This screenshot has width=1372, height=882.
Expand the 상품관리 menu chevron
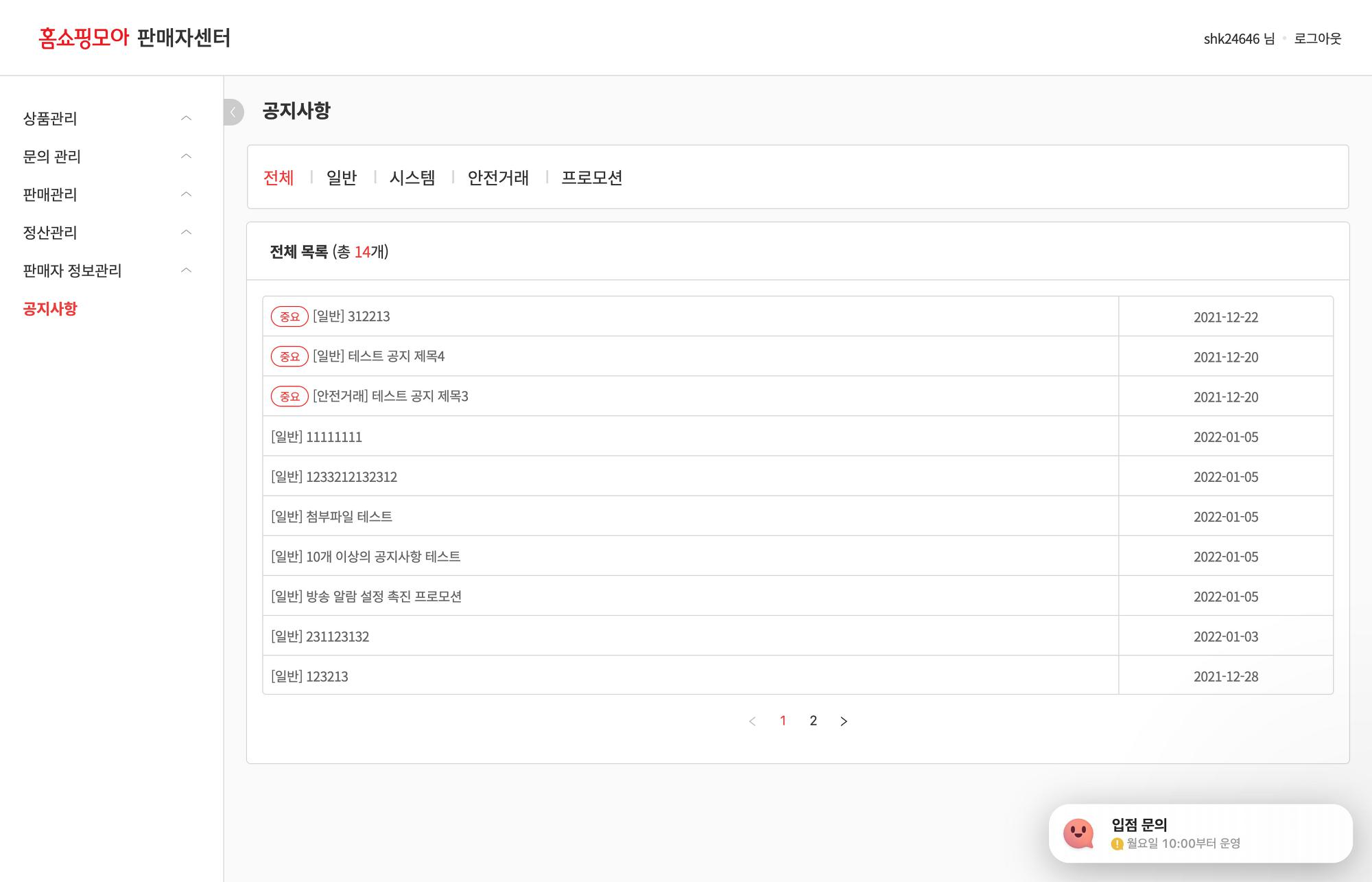pos(186,118)
